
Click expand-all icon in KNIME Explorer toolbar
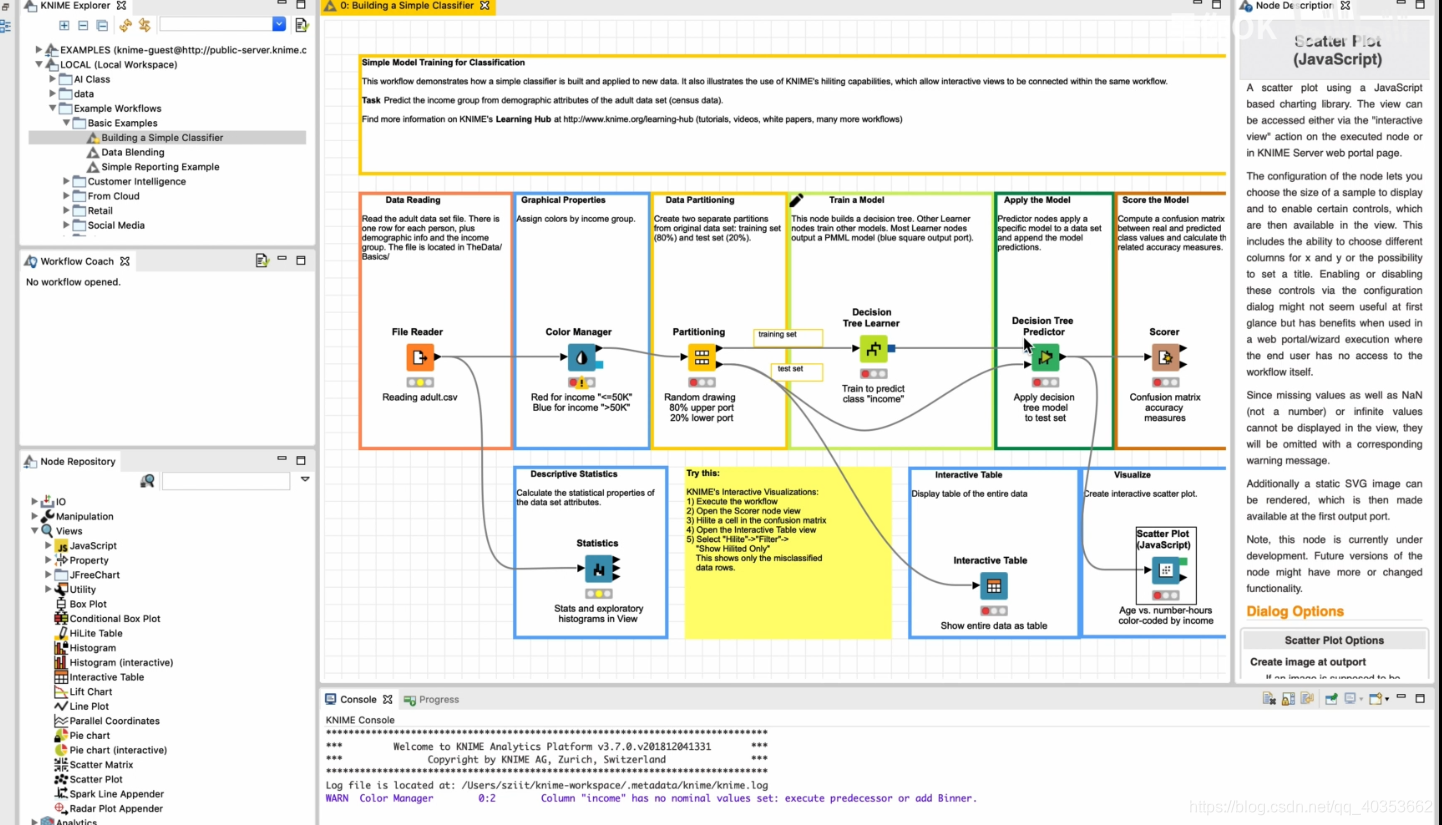[x=65, y=25]
